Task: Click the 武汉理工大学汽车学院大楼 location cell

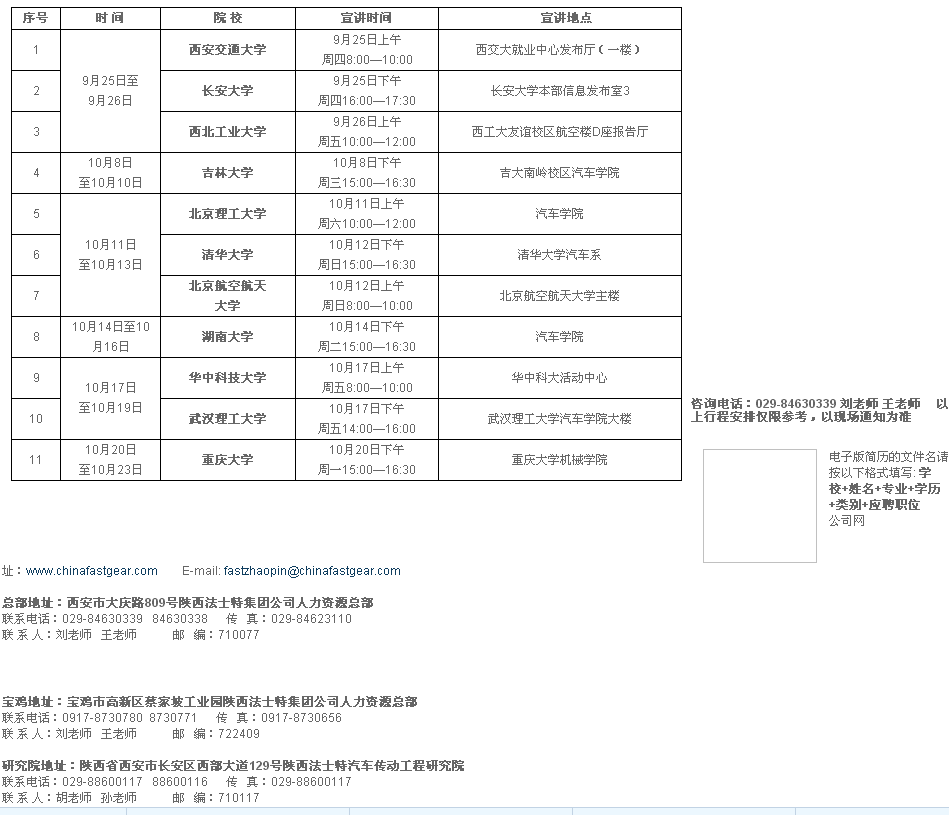Action: point(559,418)
